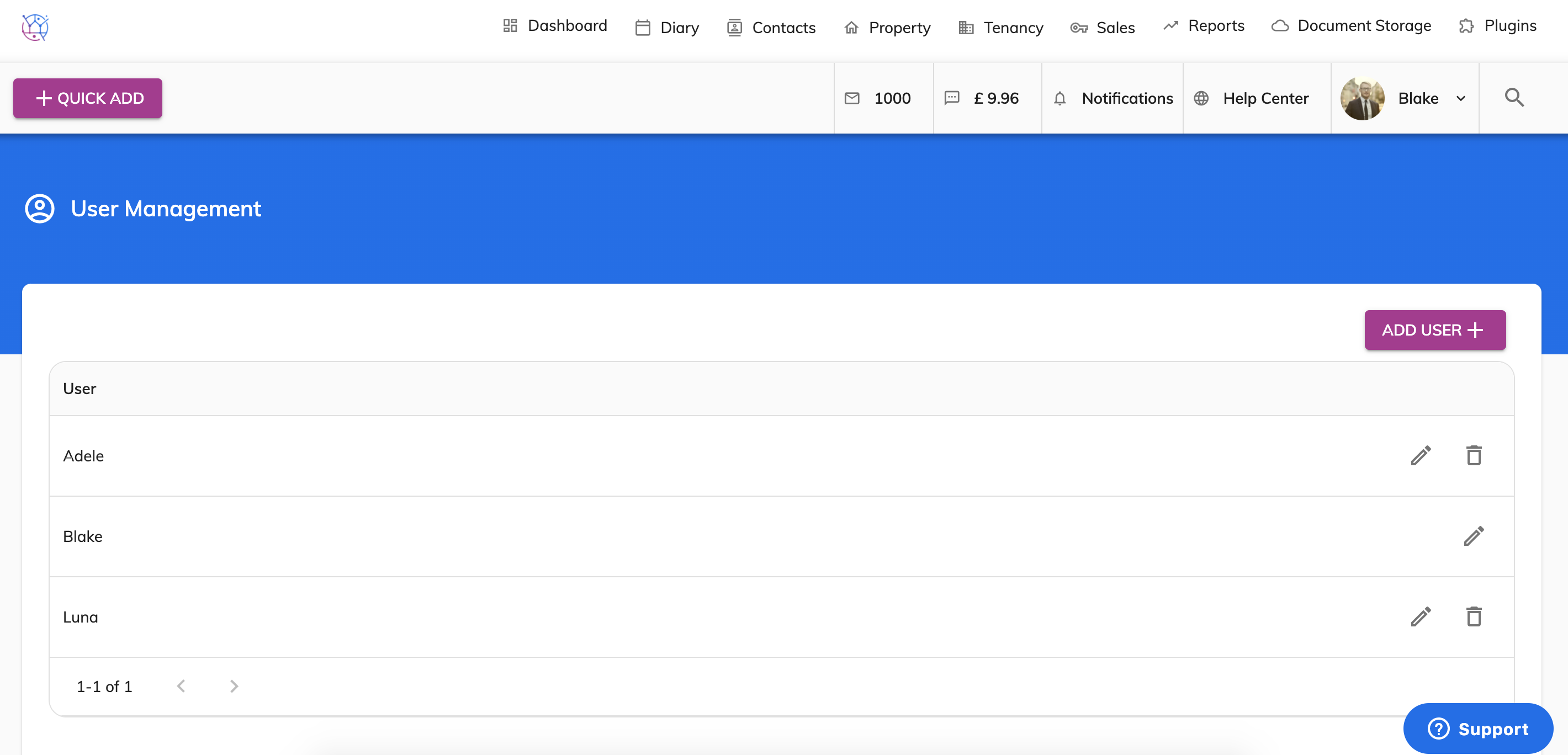
Task: Go to previous page with left arrow
Action: coord(181,685)
